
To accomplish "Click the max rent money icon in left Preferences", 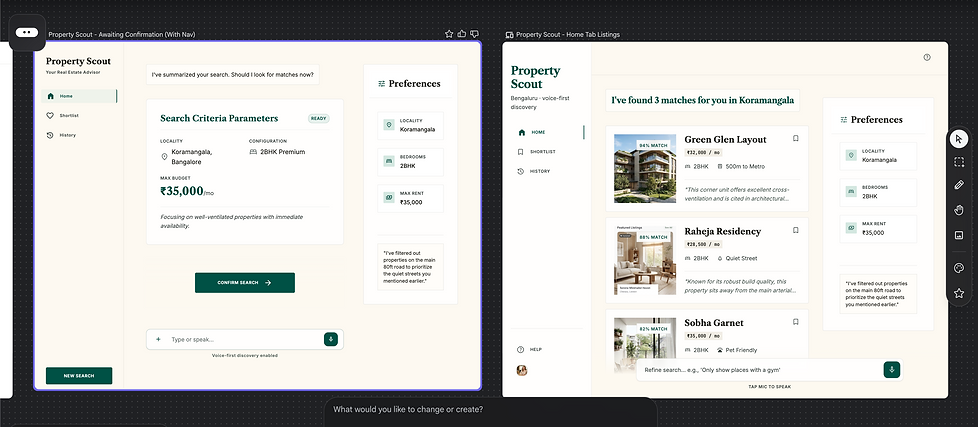I will [389, 198].
